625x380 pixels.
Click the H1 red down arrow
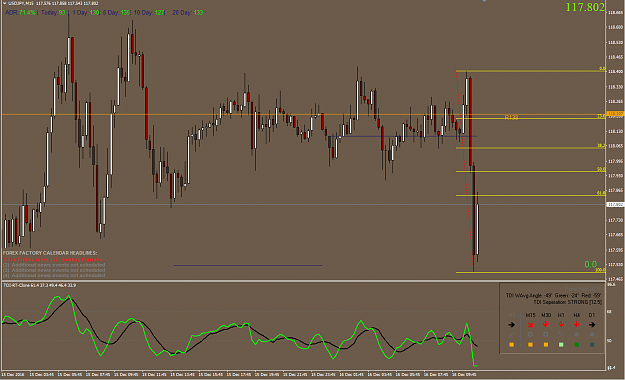coord(561,325)
